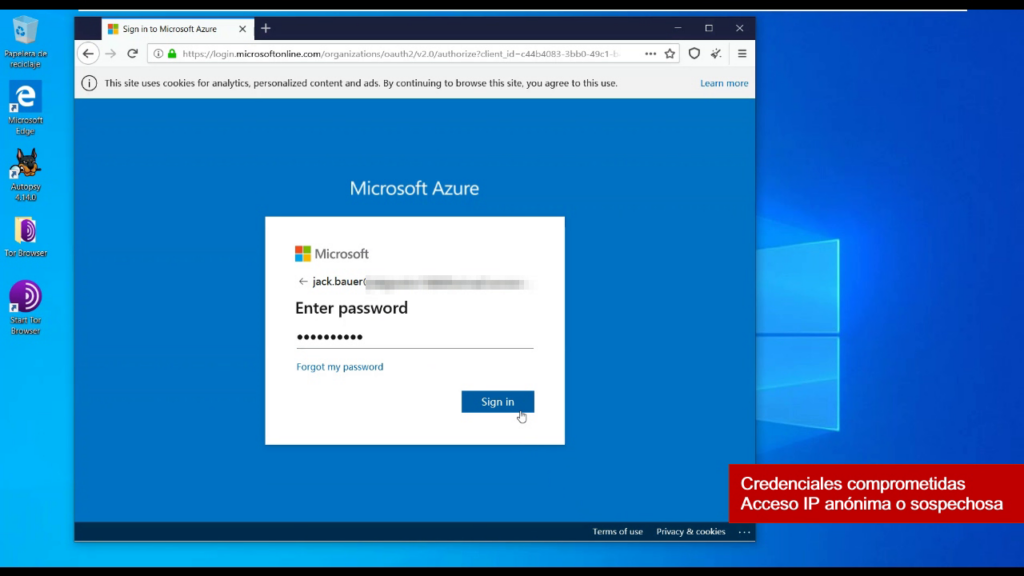The width and height of the screenshot is (1024, 576).
Task: Go back to the account entry step
Action: click(x=302, y=281)
